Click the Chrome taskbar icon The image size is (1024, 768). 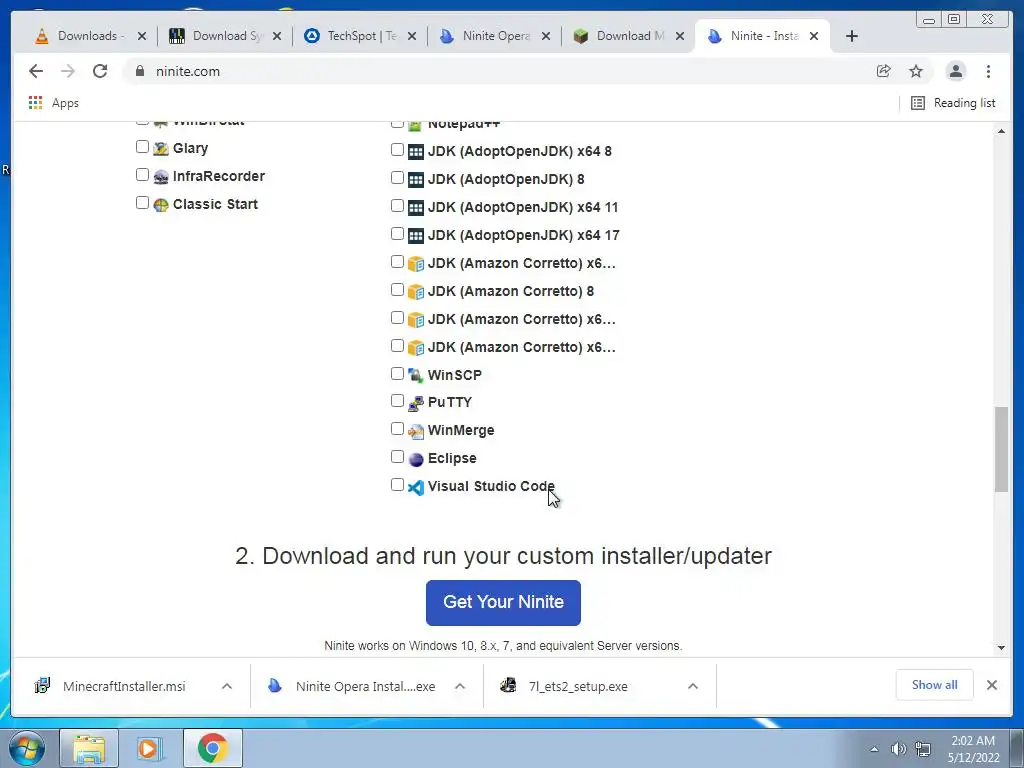212,748
